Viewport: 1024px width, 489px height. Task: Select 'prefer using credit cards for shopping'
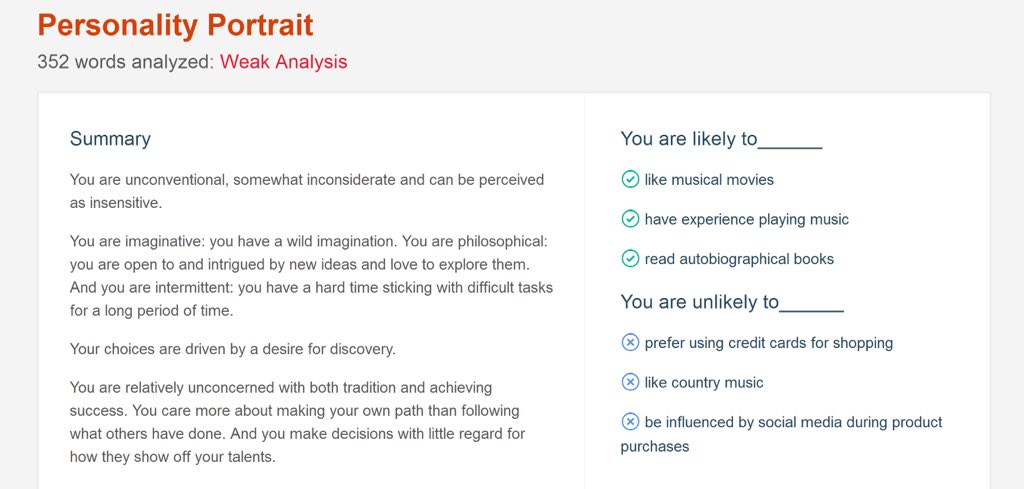click(x=769, y=343)
